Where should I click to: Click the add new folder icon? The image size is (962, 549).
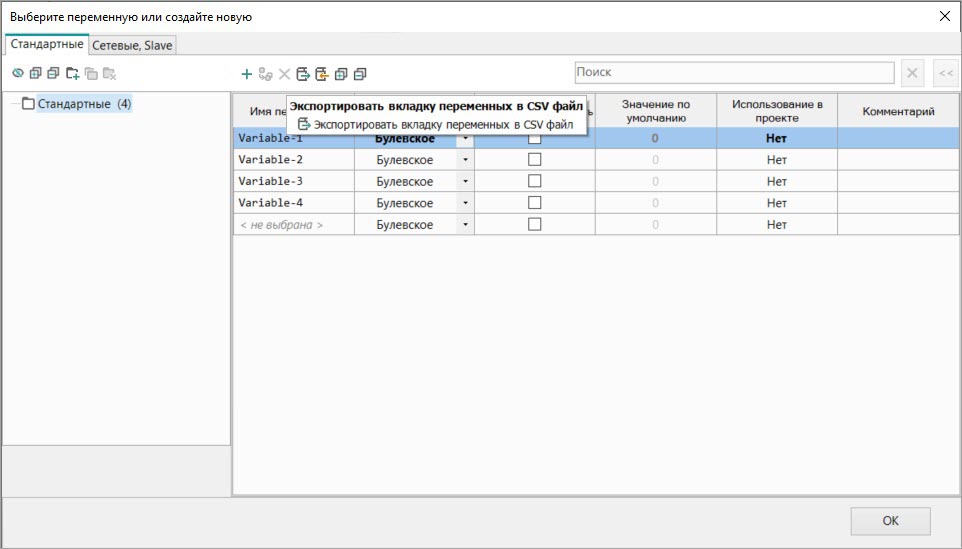[x=72, y=73]
